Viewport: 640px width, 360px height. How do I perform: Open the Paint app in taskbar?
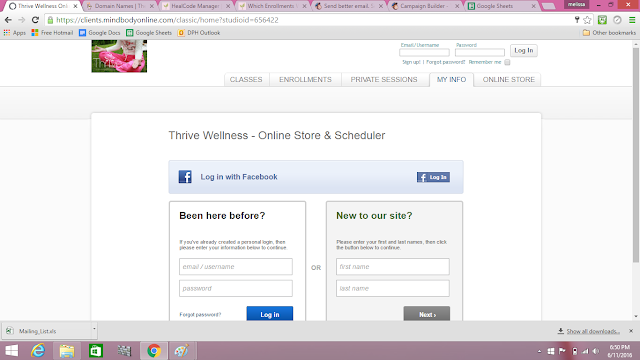pos(182,351)
